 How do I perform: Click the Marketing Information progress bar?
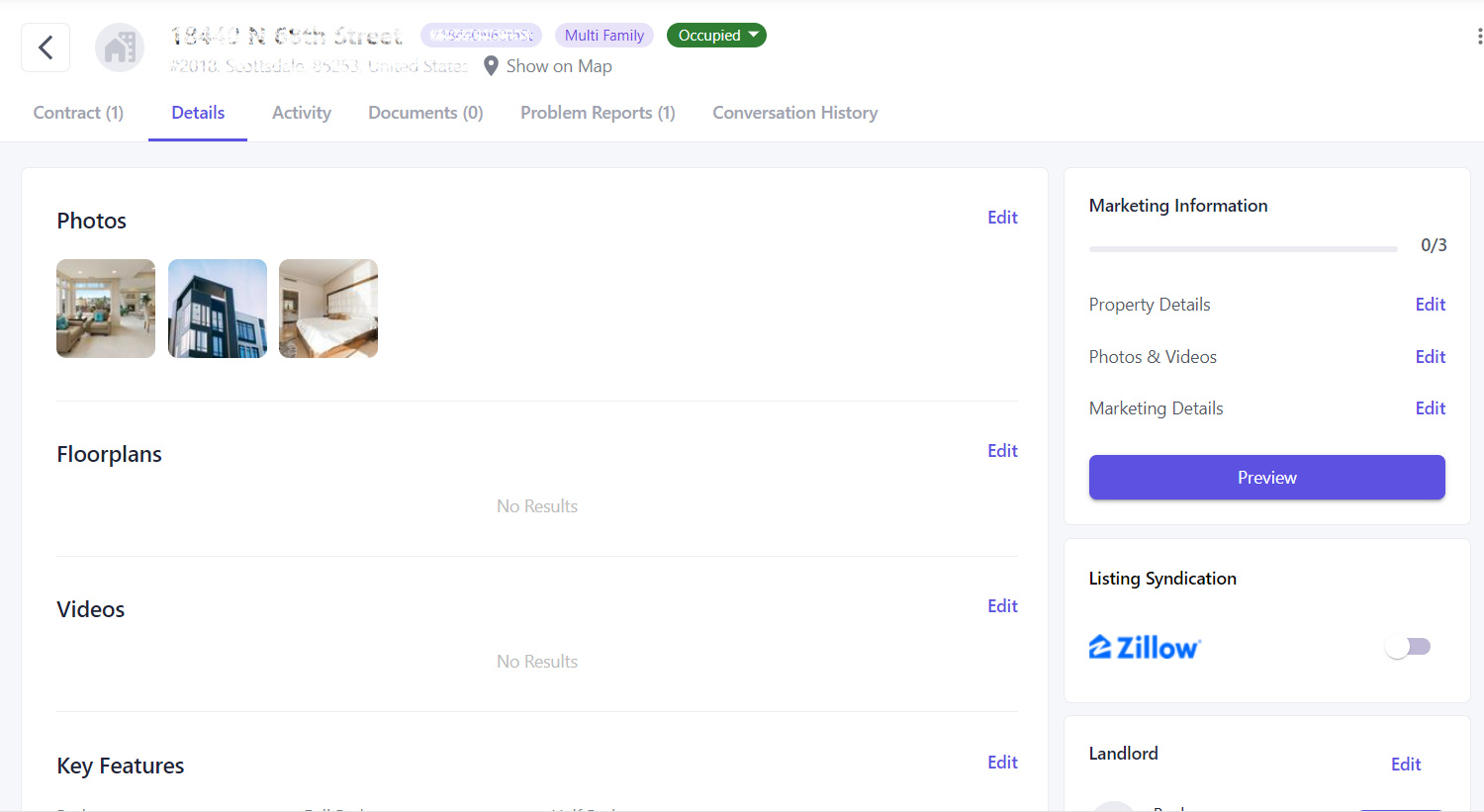pos(1243,245)
